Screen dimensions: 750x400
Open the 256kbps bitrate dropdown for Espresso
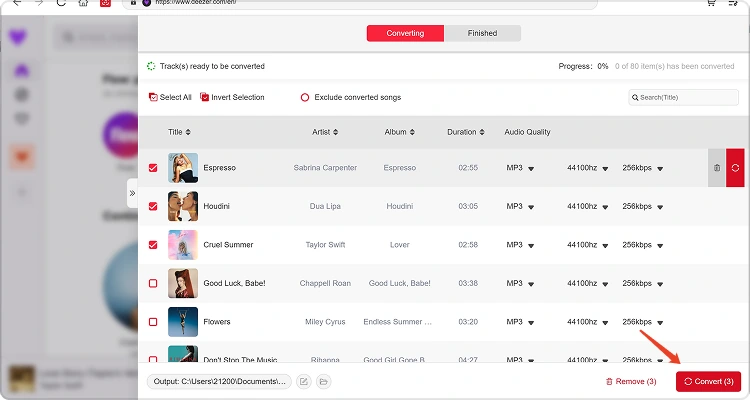point(642,168)
